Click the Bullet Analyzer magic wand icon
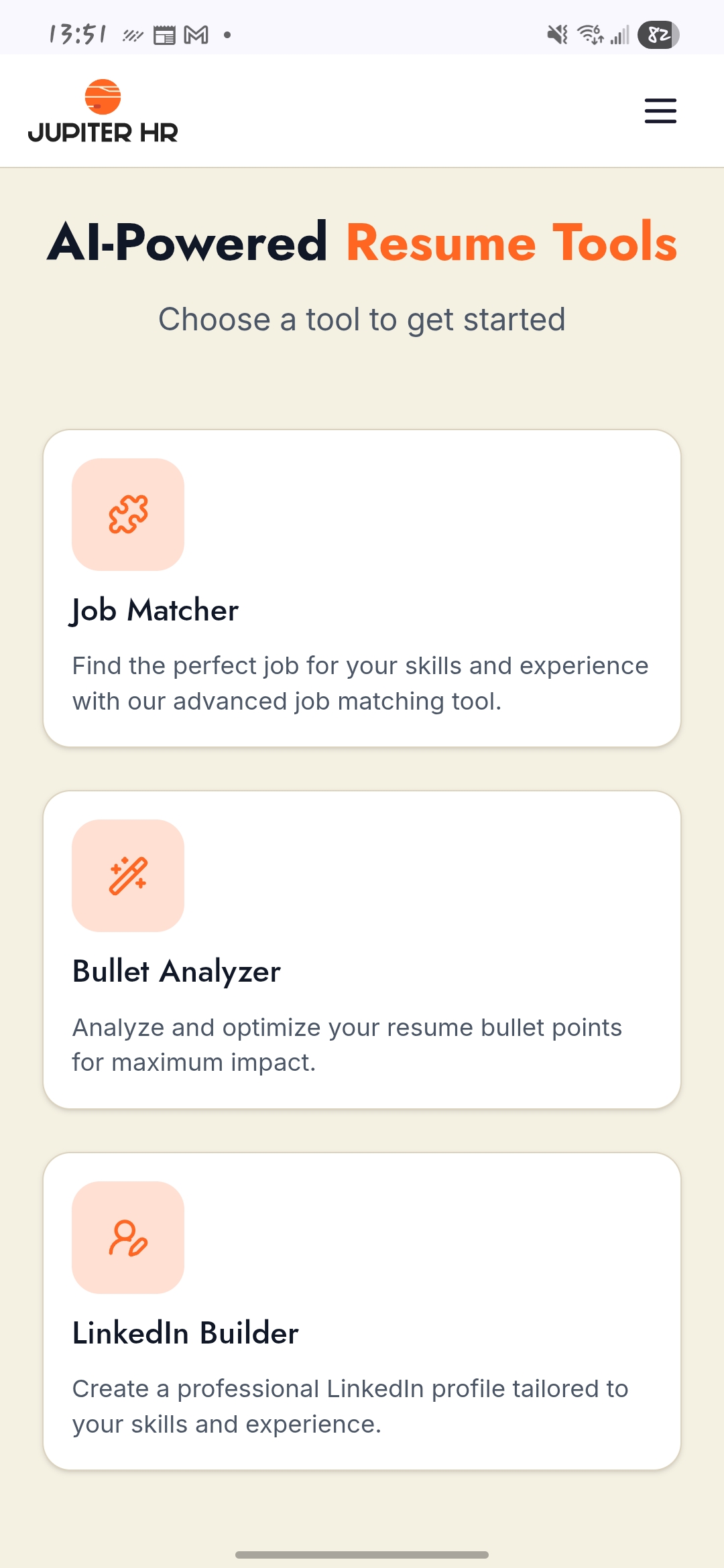This screenshot has height=1568, width=724. pos(128,876)
